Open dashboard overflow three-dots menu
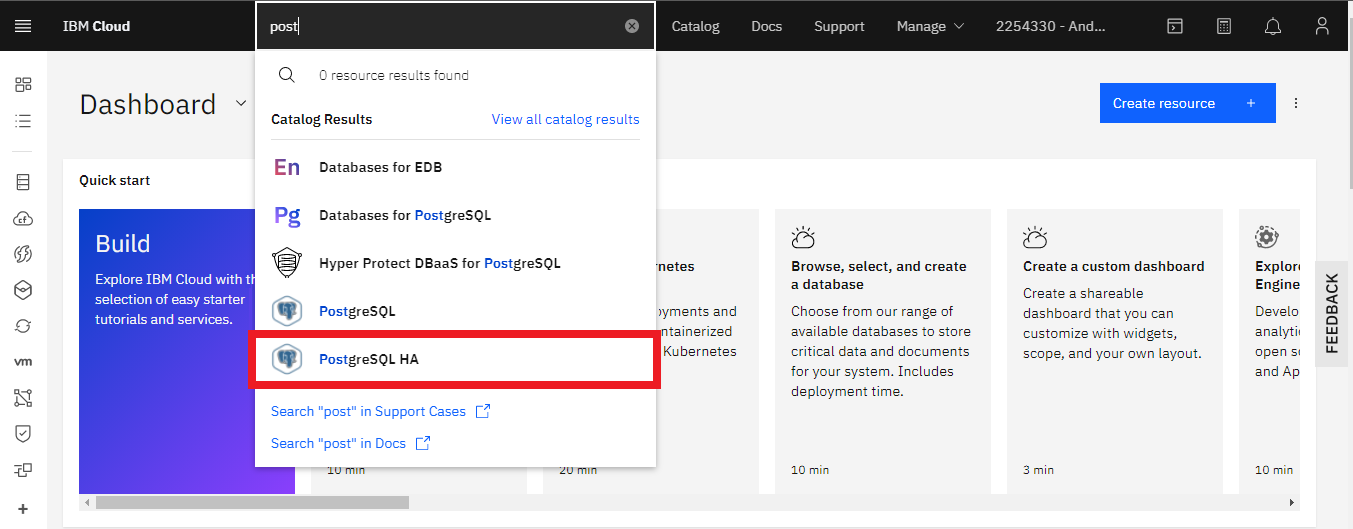1353x529 pixels. [1296, 103]
